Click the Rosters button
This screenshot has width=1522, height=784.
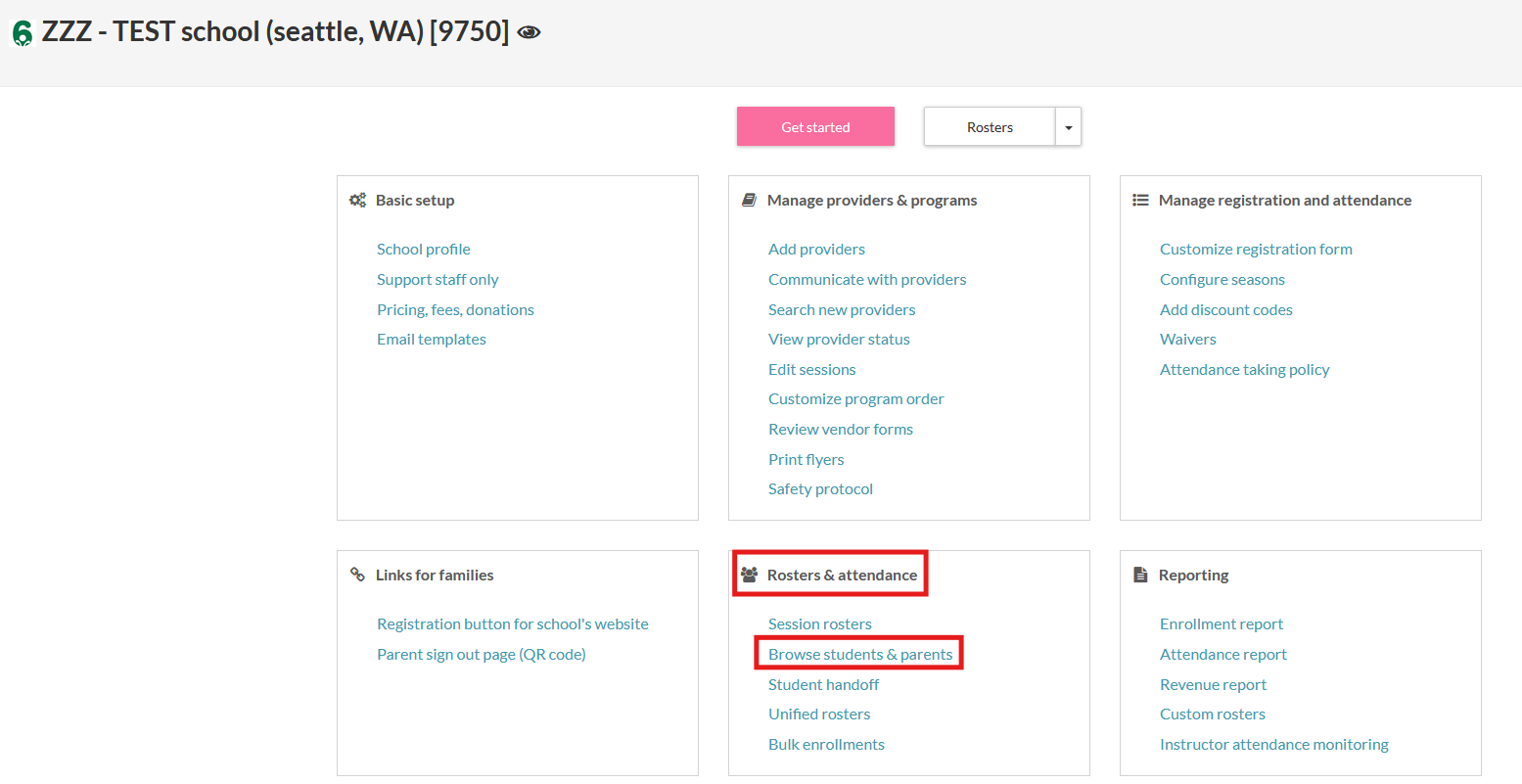tap(990, 127)
